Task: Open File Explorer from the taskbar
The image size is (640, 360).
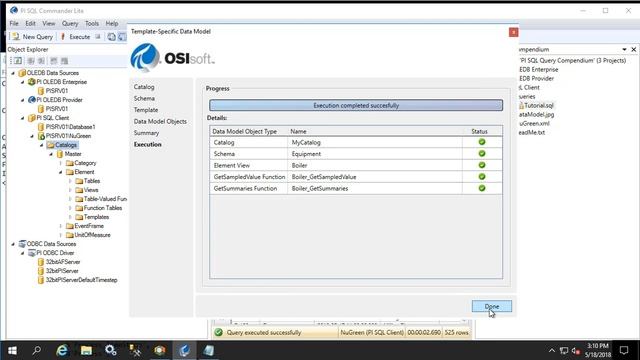Action: 86,350
